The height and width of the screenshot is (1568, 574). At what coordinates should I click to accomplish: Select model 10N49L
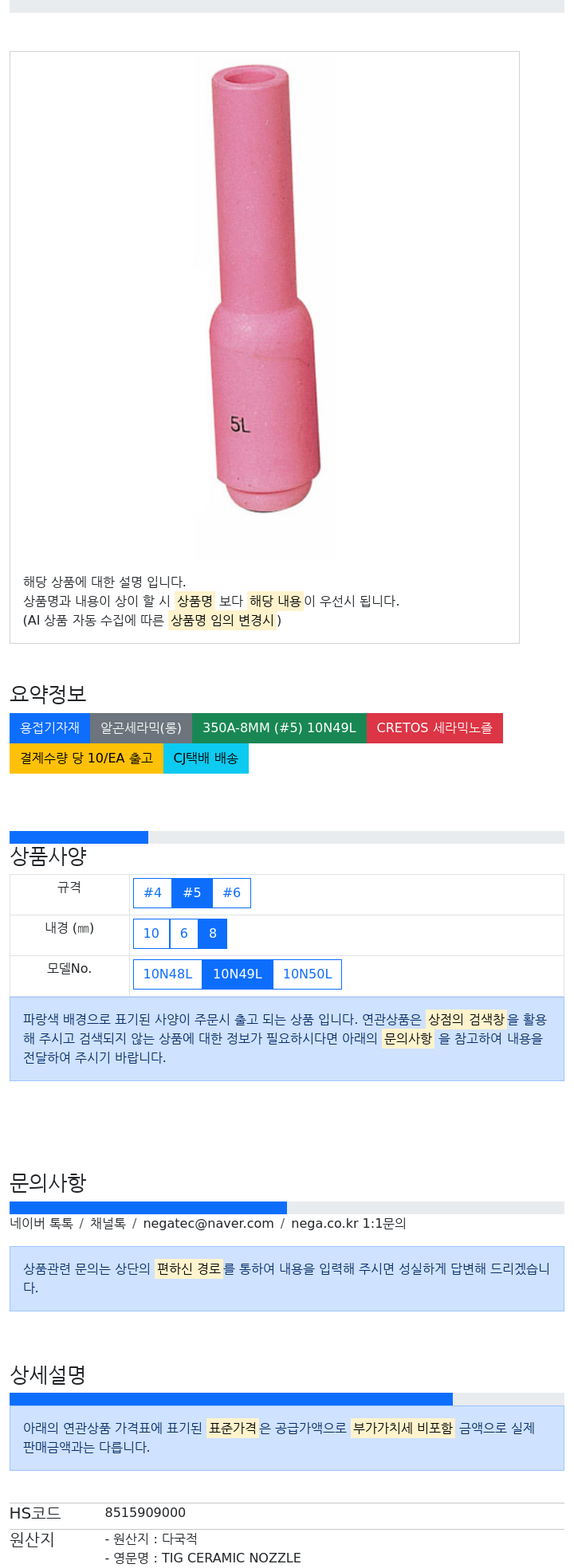tap(238, 974)
